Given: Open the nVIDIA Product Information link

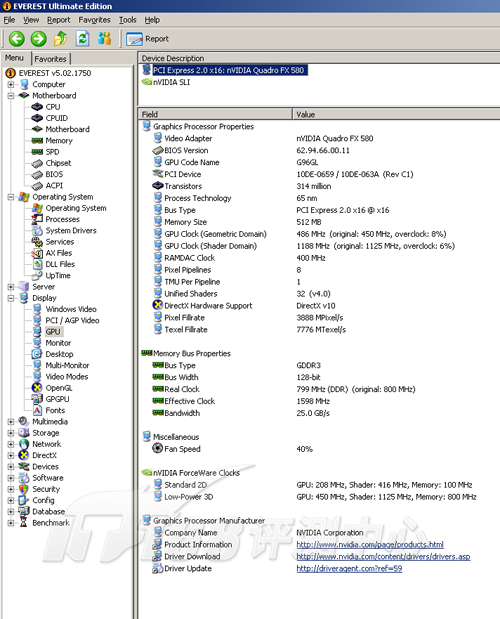Looking at the screenshot, I should tap(370, 544).
